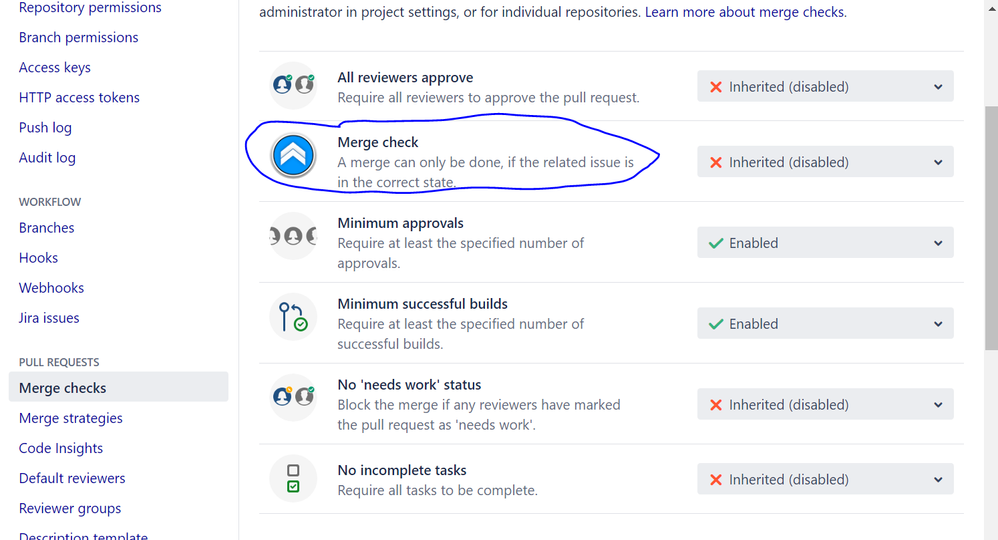
Task: Change Minimum successful builds Enabled setting
Action: coord(826,323)
